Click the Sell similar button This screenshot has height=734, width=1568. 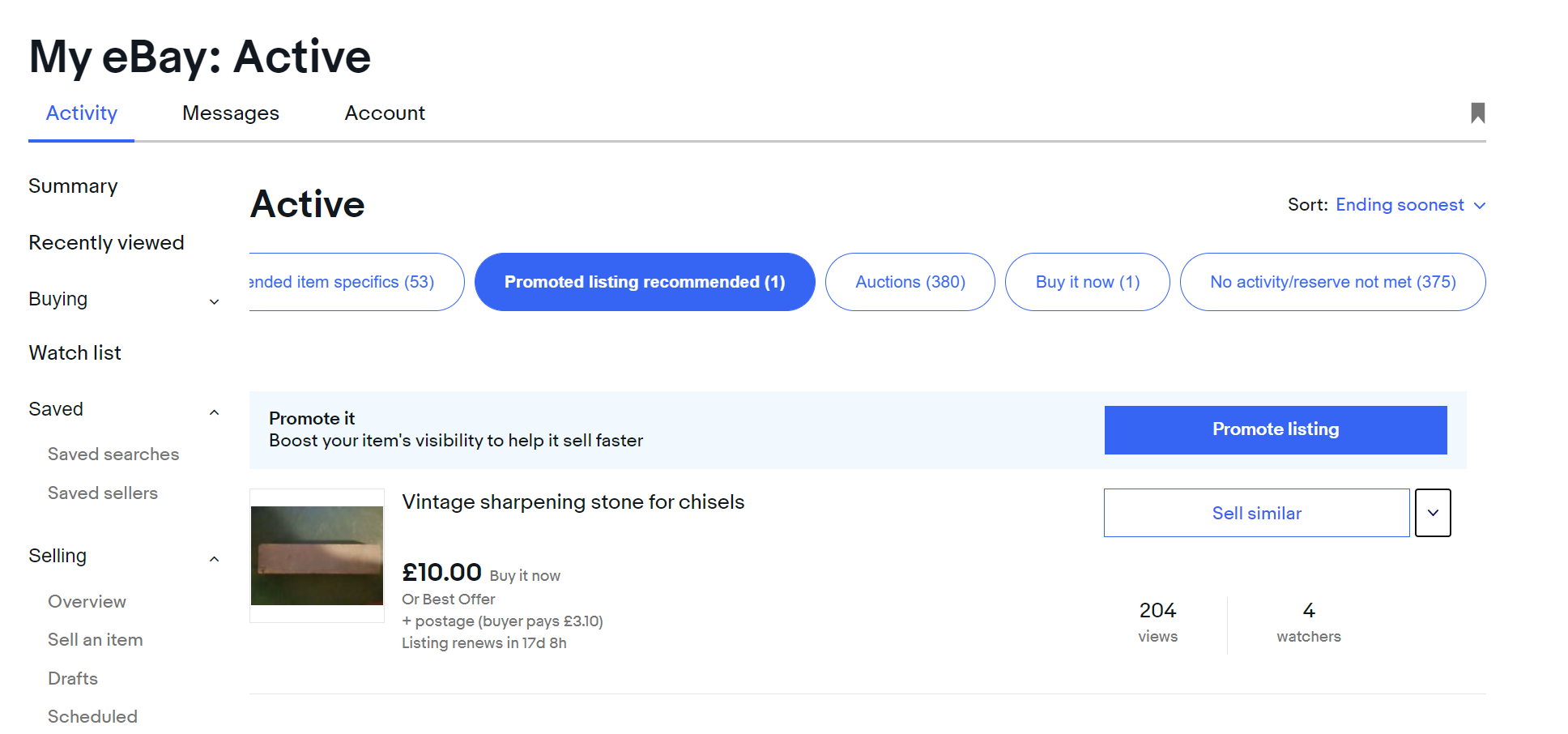click(1256, 513)
